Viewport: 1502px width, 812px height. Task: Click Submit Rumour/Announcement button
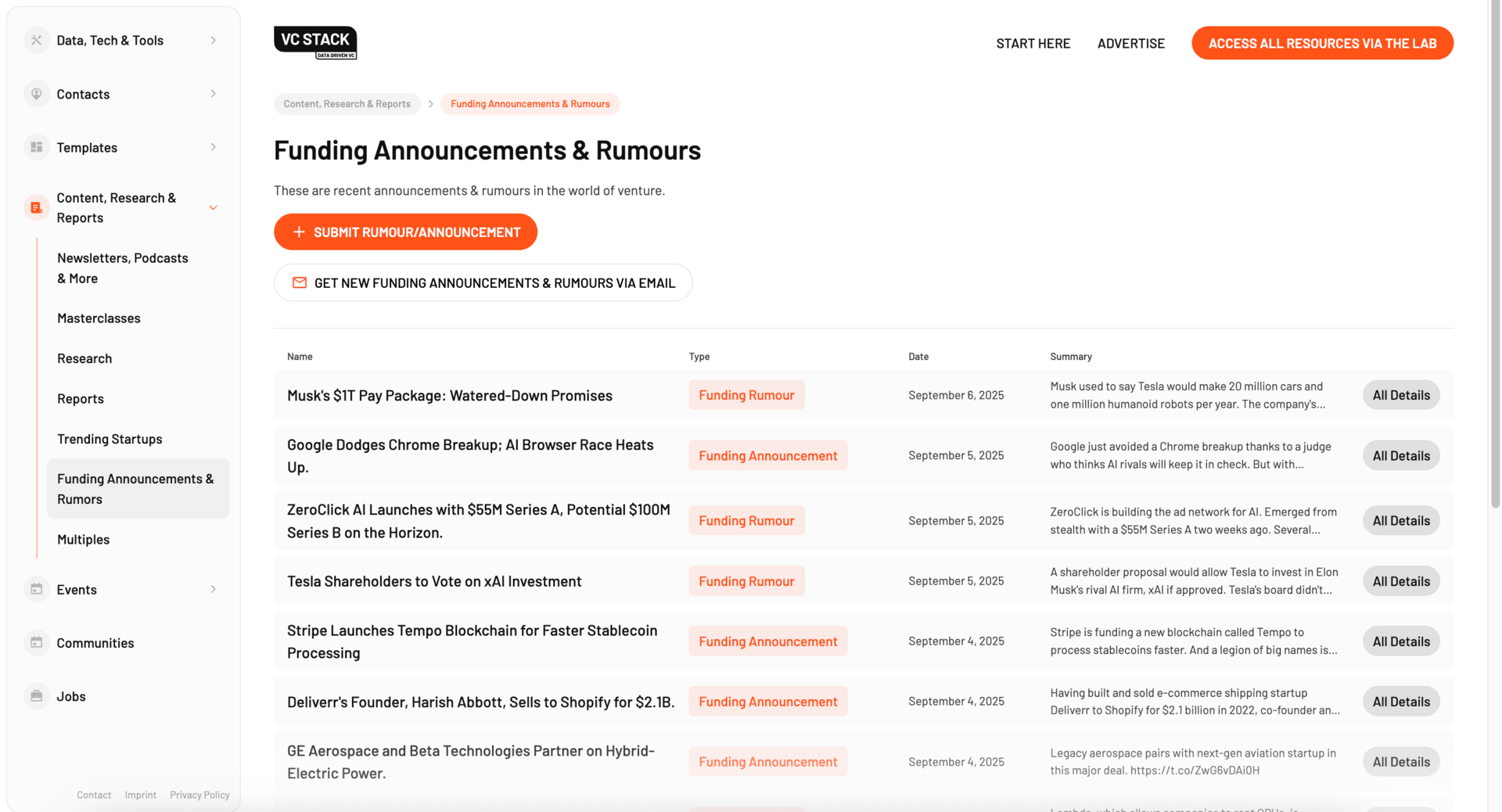(405, 232)
